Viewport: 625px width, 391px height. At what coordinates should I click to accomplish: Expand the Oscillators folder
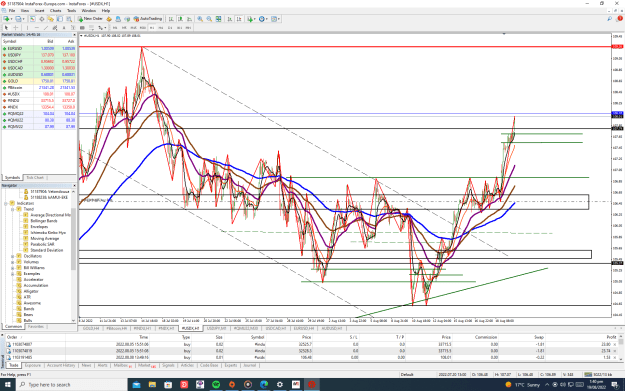point(12,256)
